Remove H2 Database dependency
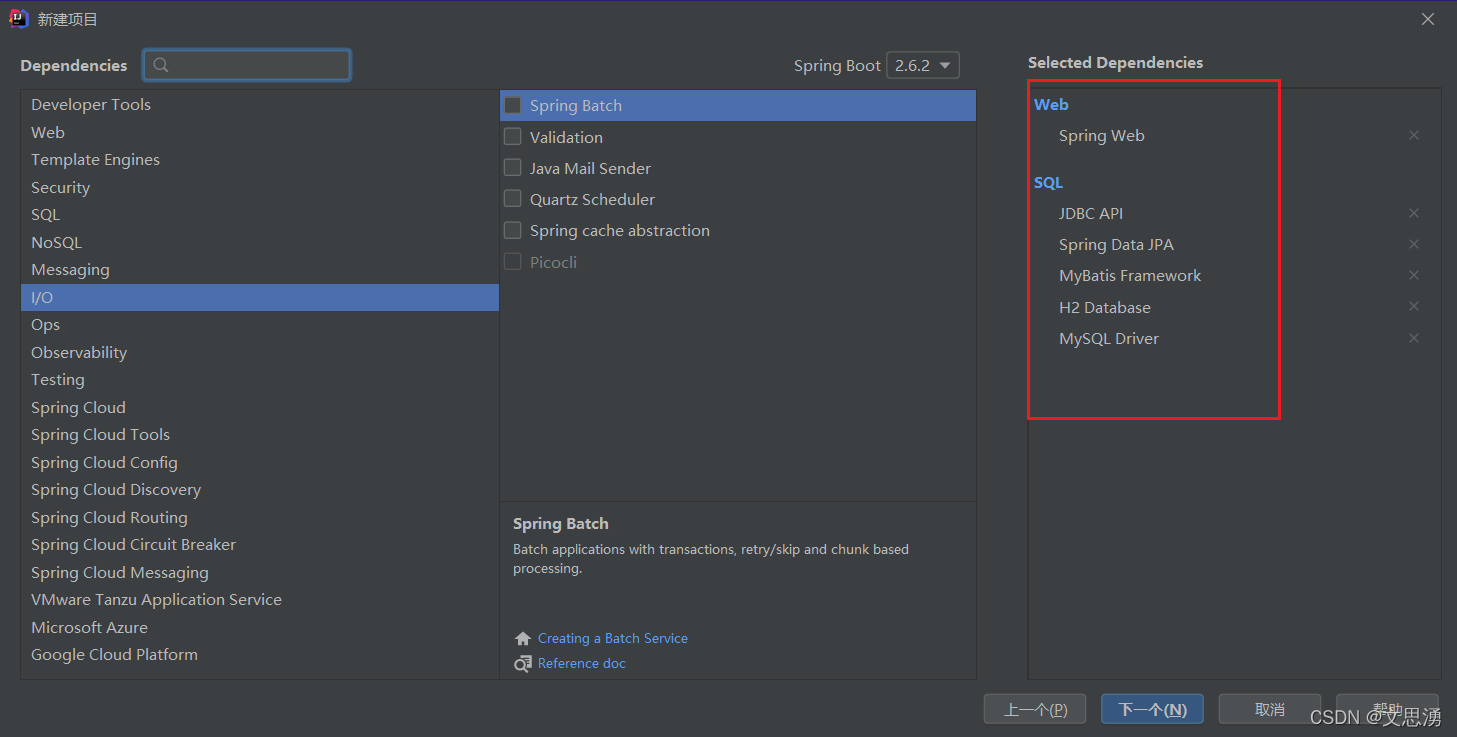 point(1414,307)
